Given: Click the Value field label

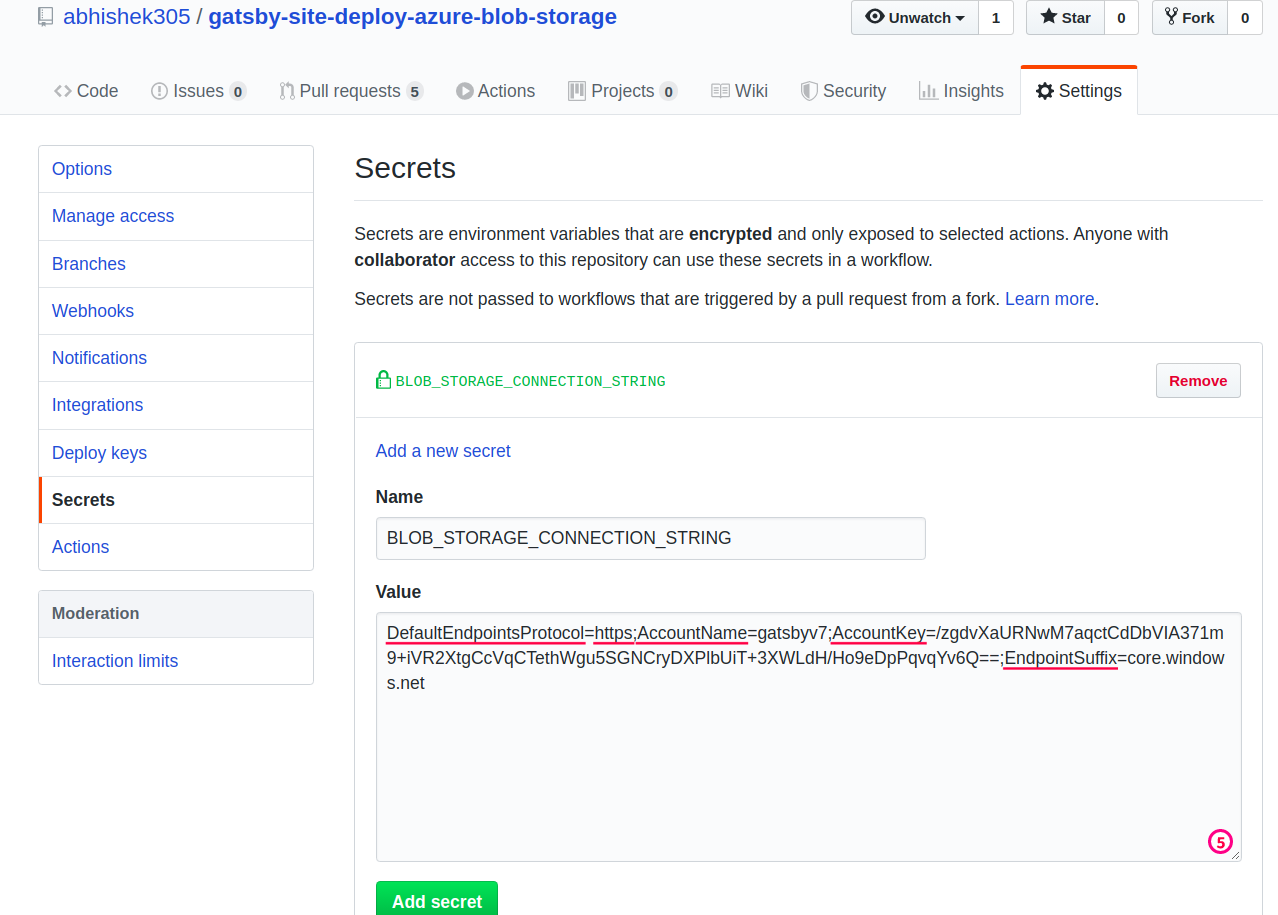Looking at the screenshot, I should 398,591.
